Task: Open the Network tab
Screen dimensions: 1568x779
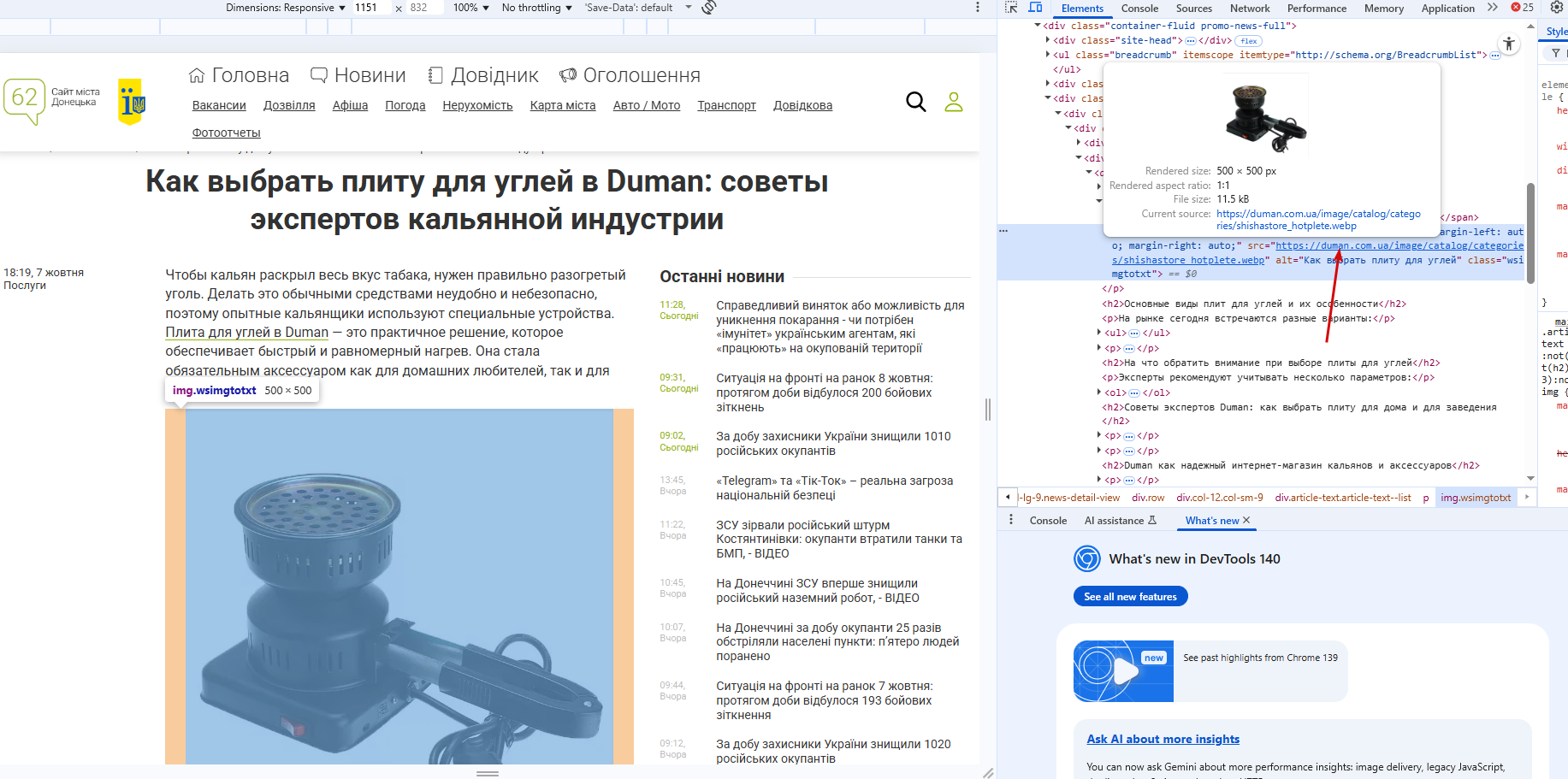Action: point(1250,9)
